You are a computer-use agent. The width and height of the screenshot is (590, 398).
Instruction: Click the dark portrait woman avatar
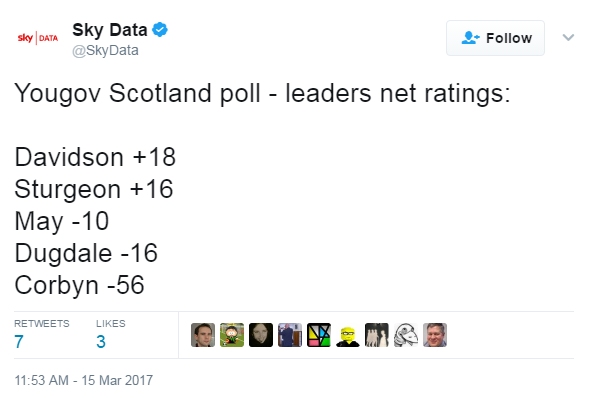[261, 335]
